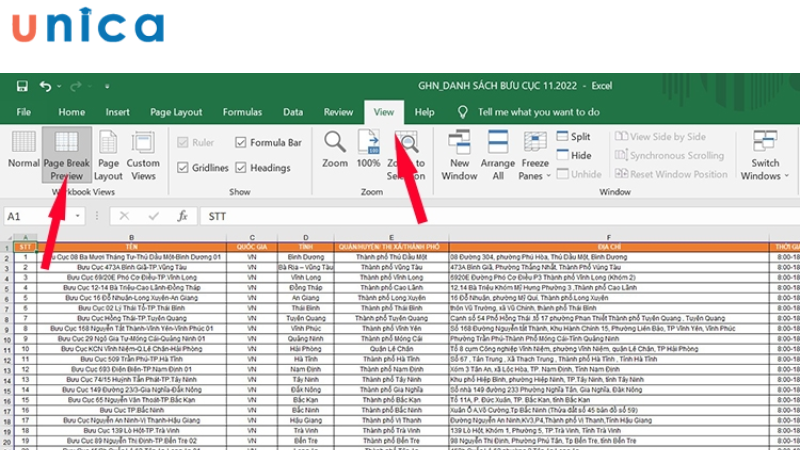800x450 pixels.
Task: Open the Switch Windows dropdown
Action: [x=765, y=160]
